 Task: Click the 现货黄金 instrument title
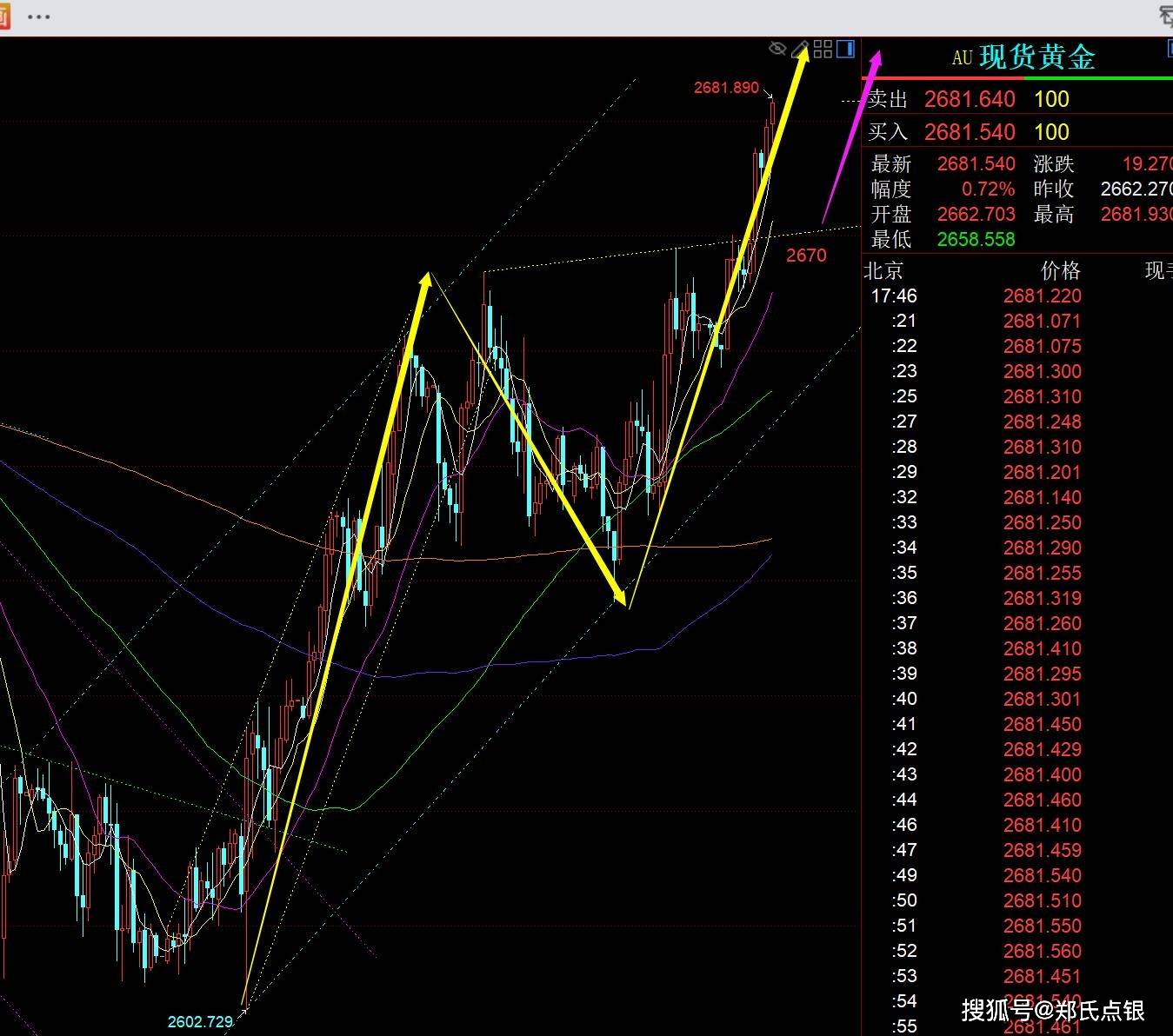point(1037,57)
